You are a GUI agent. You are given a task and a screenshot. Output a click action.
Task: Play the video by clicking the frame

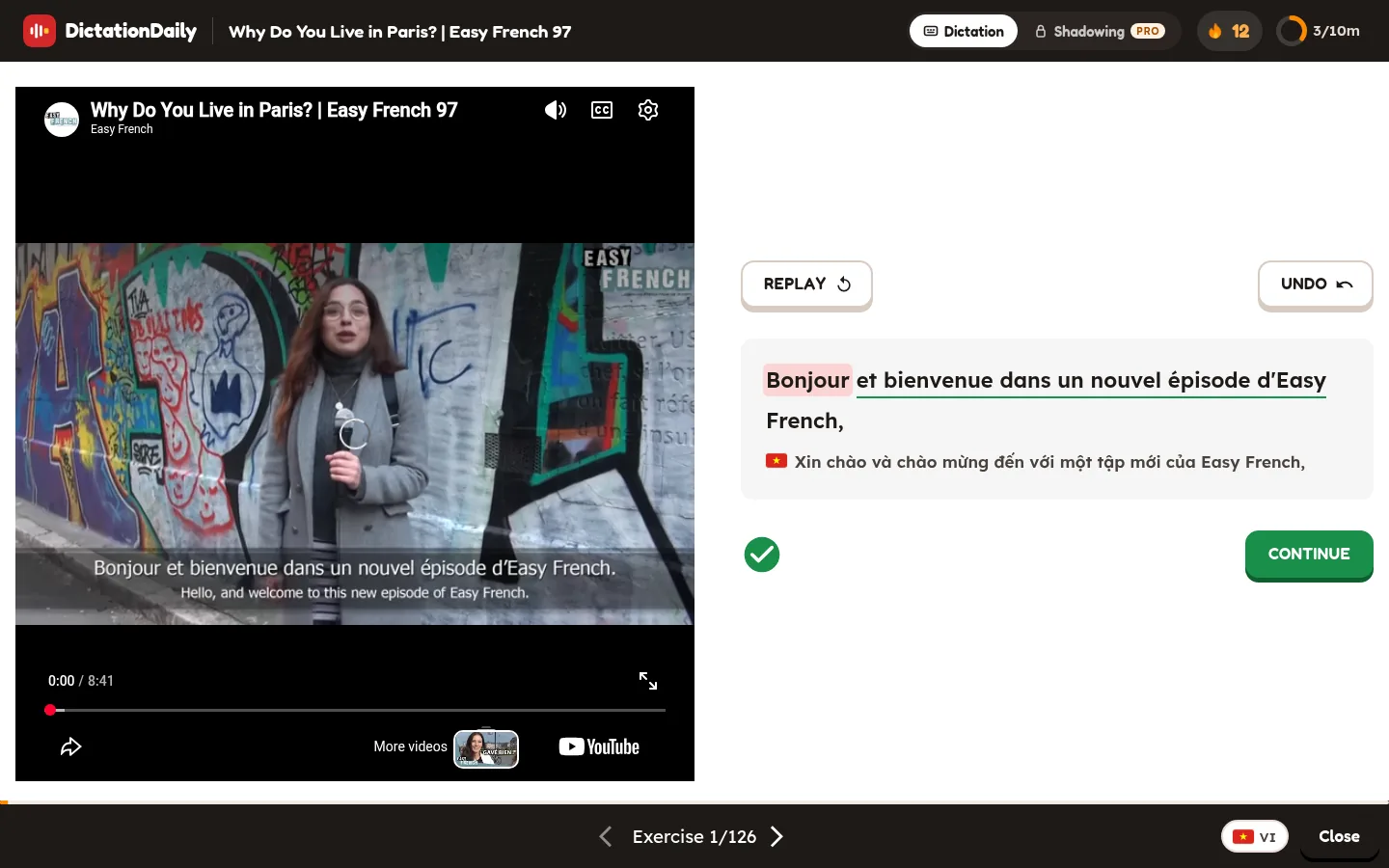pos(354,433)
